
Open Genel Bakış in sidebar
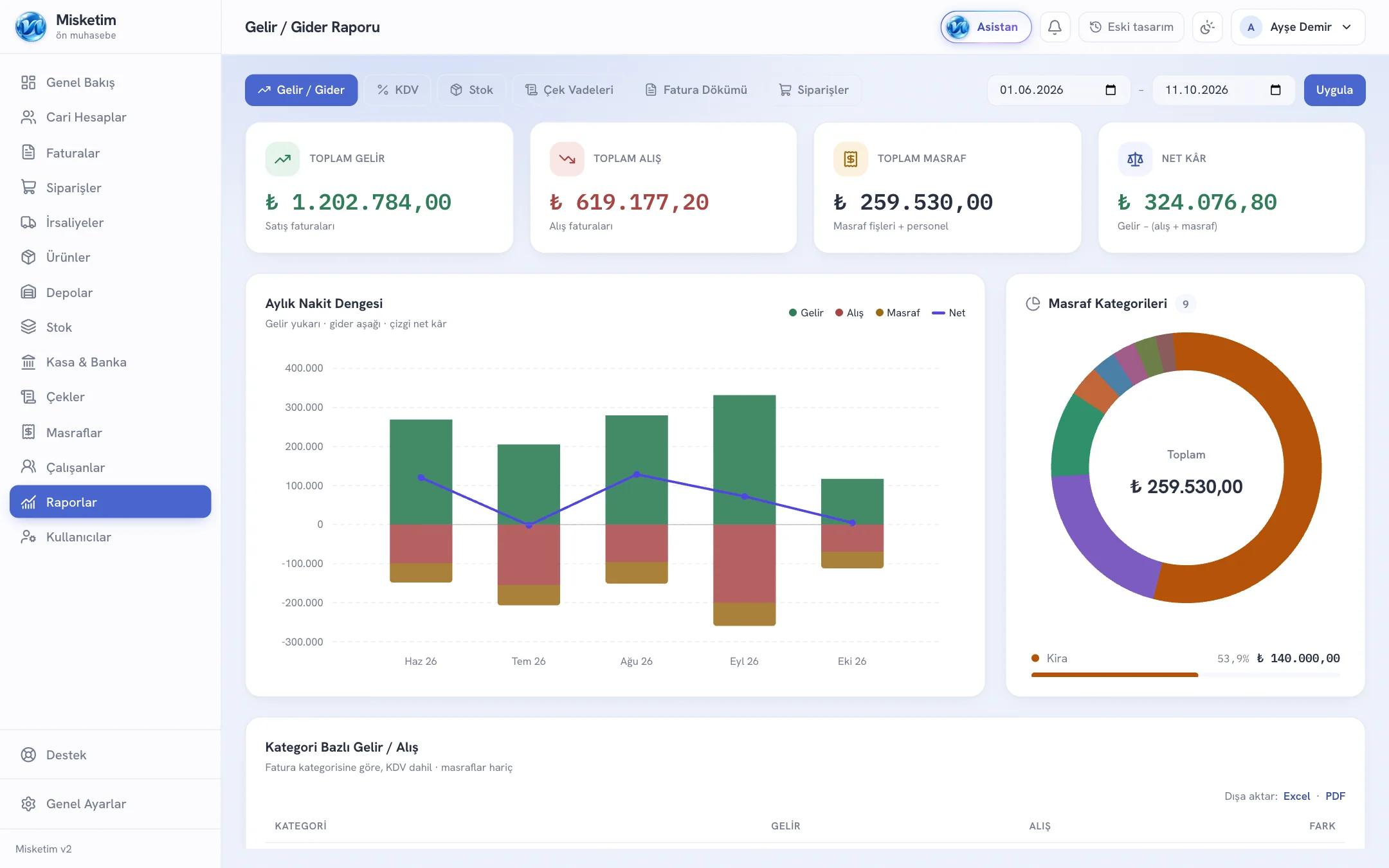pos(111,82)
